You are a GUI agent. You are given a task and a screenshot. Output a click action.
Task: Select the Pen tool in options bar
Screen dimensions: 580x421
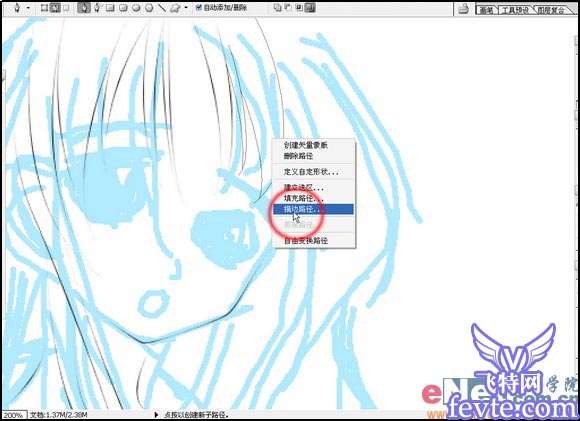pyautogui.click(x=84, y=8)
